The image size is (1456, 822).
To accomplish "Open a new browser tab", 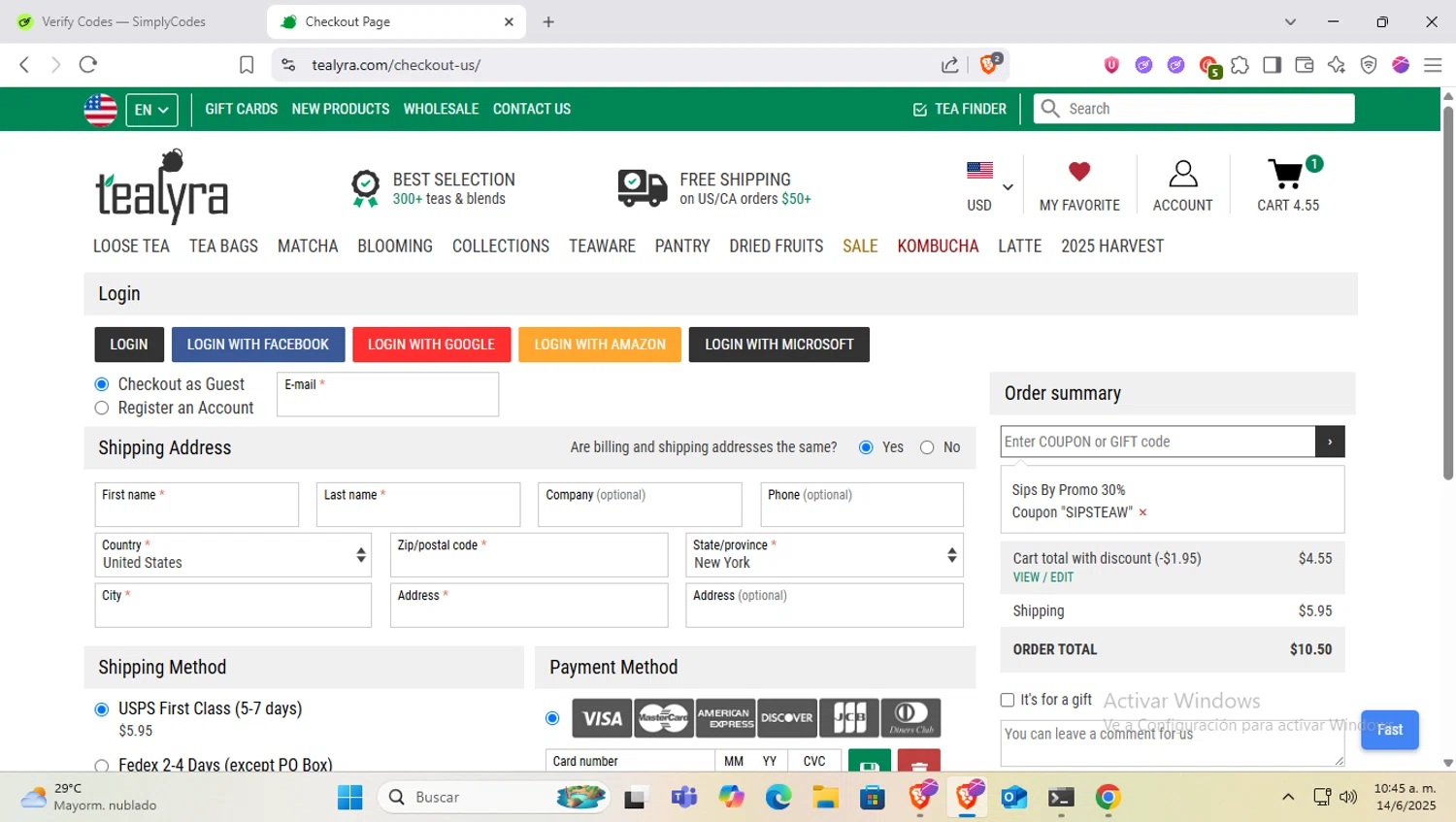I will pyautogui.click(x=548, y=21).
